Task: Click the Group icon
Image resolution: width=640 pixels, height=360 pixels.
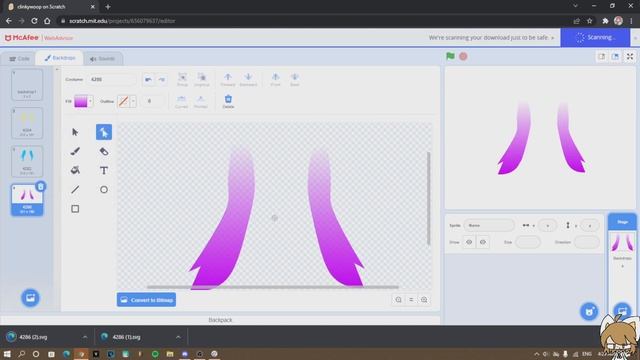Action: (182, 79)
